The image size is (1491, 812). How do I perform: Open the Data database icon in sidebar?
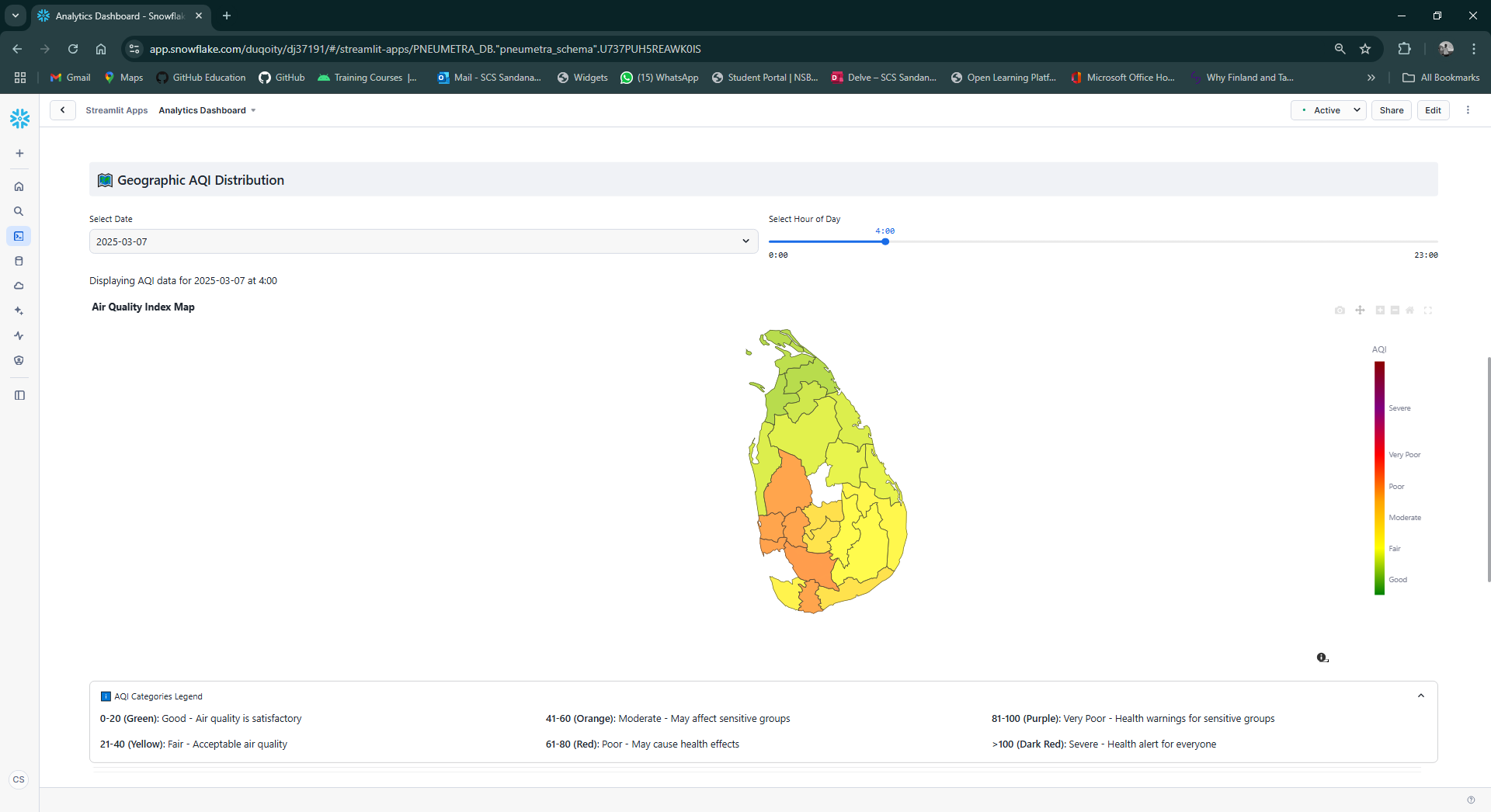coord(19,261)
